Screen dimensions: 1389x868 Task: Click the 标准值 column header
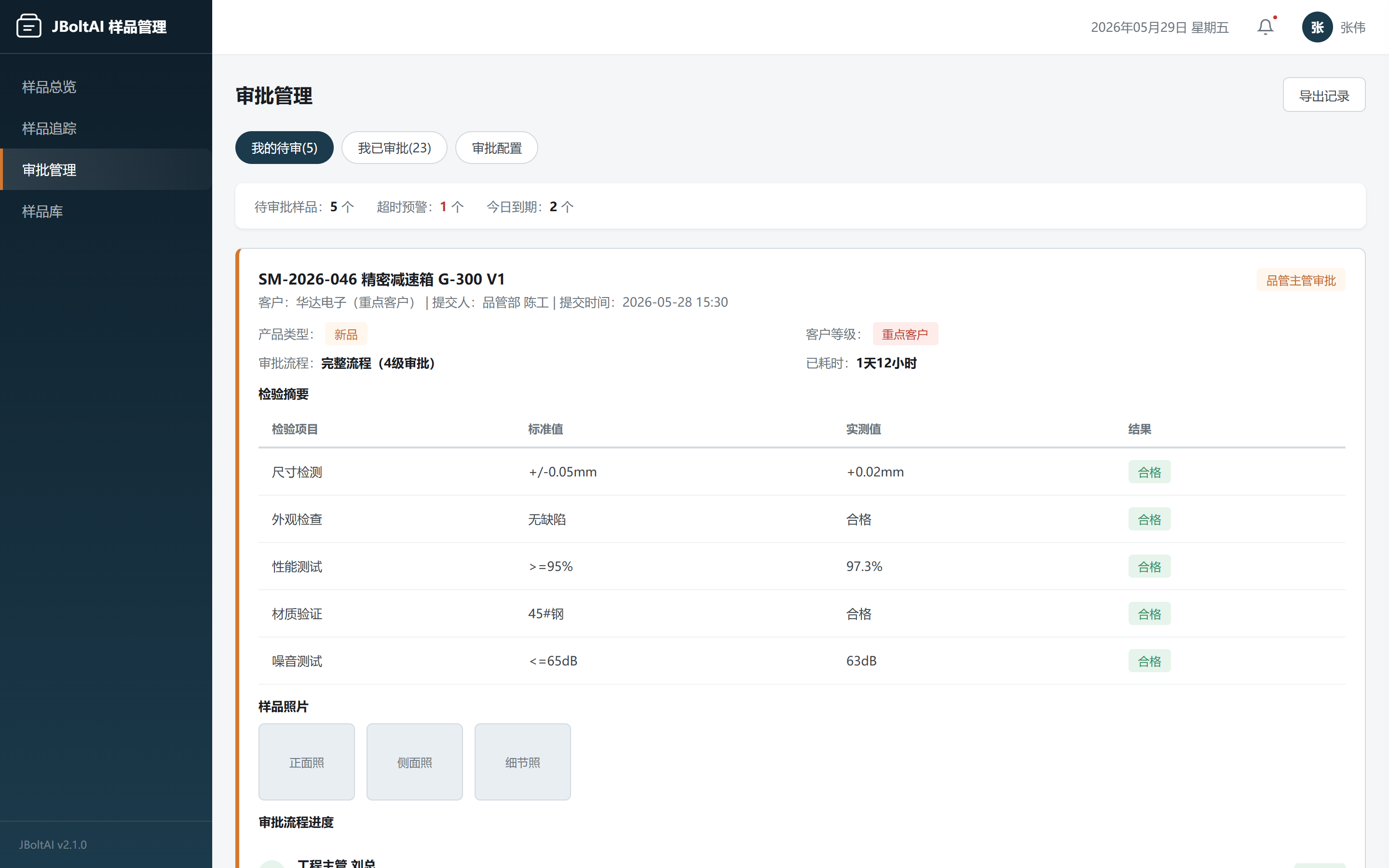545,429
